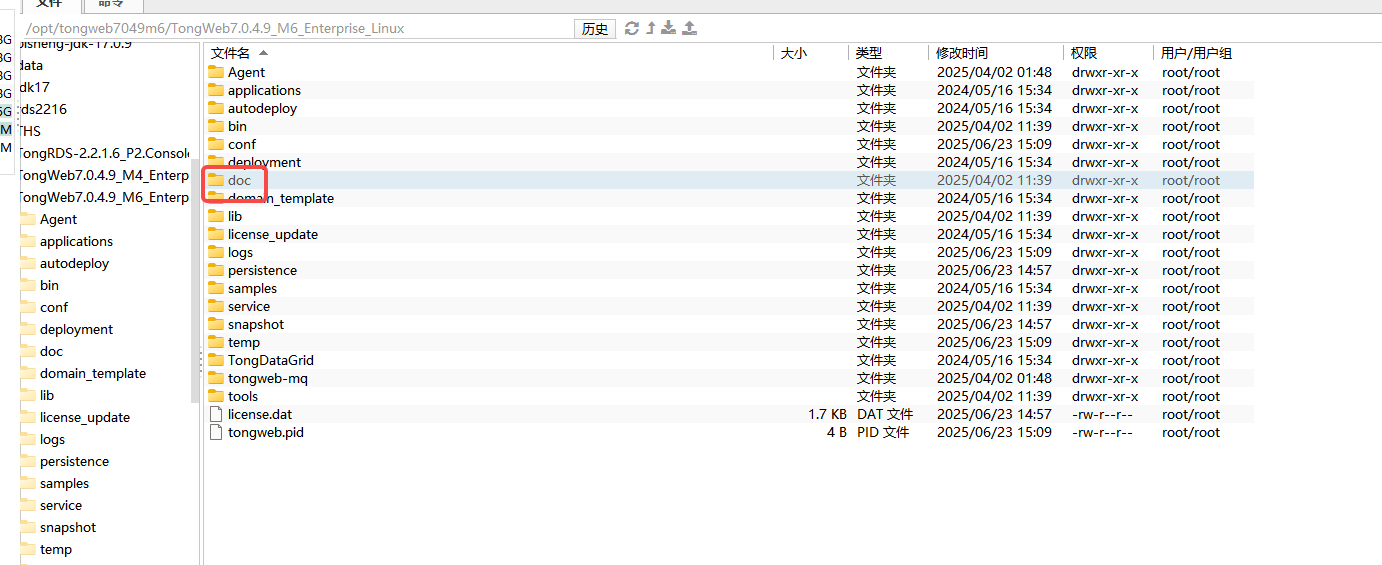
Task: Select the deployment row in file list
Action: (x=729, y=162)
